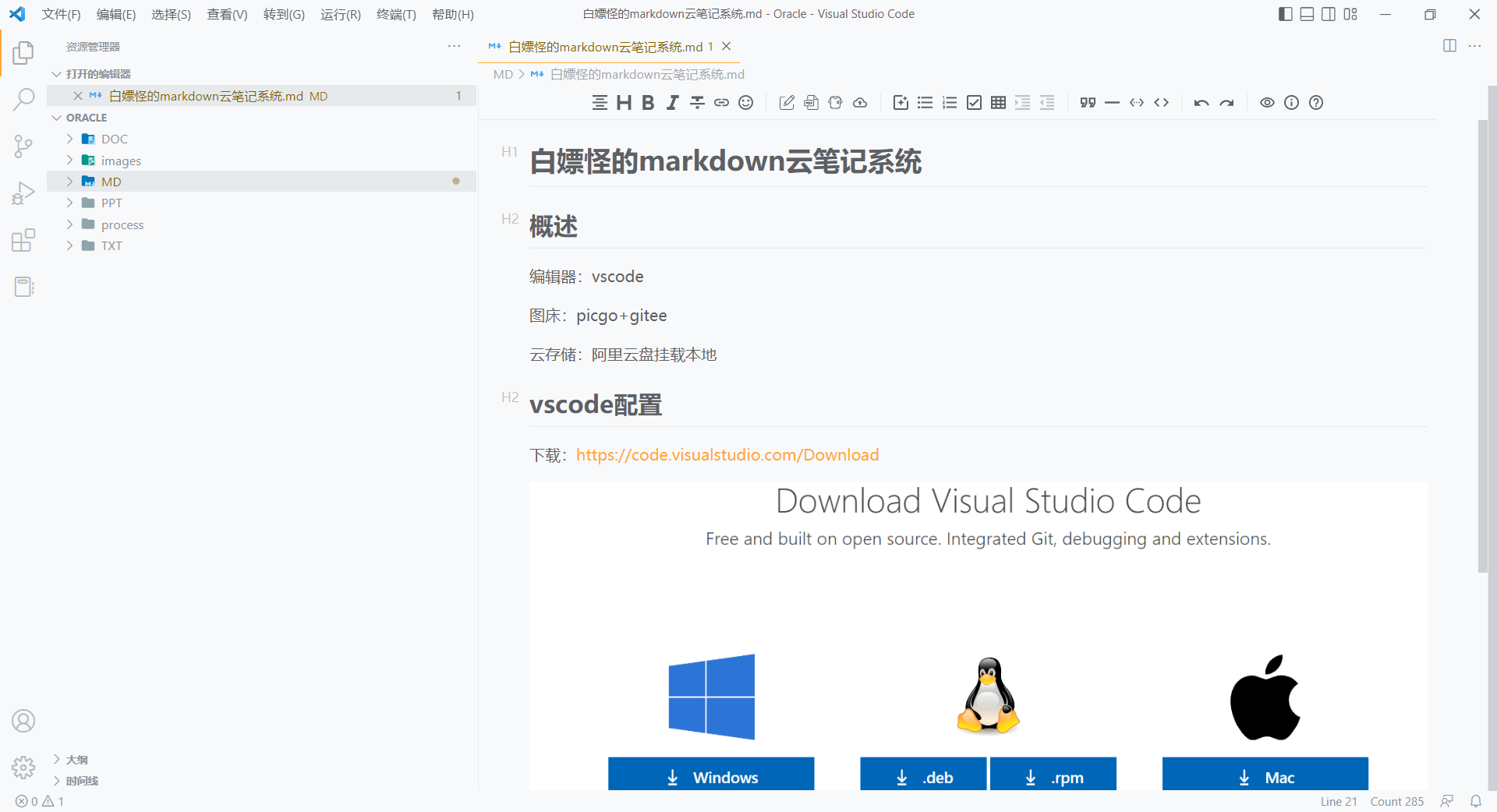The image size is (1497, 812).
Task: Click the info icon in toolbar
Action: (1291, 103)
